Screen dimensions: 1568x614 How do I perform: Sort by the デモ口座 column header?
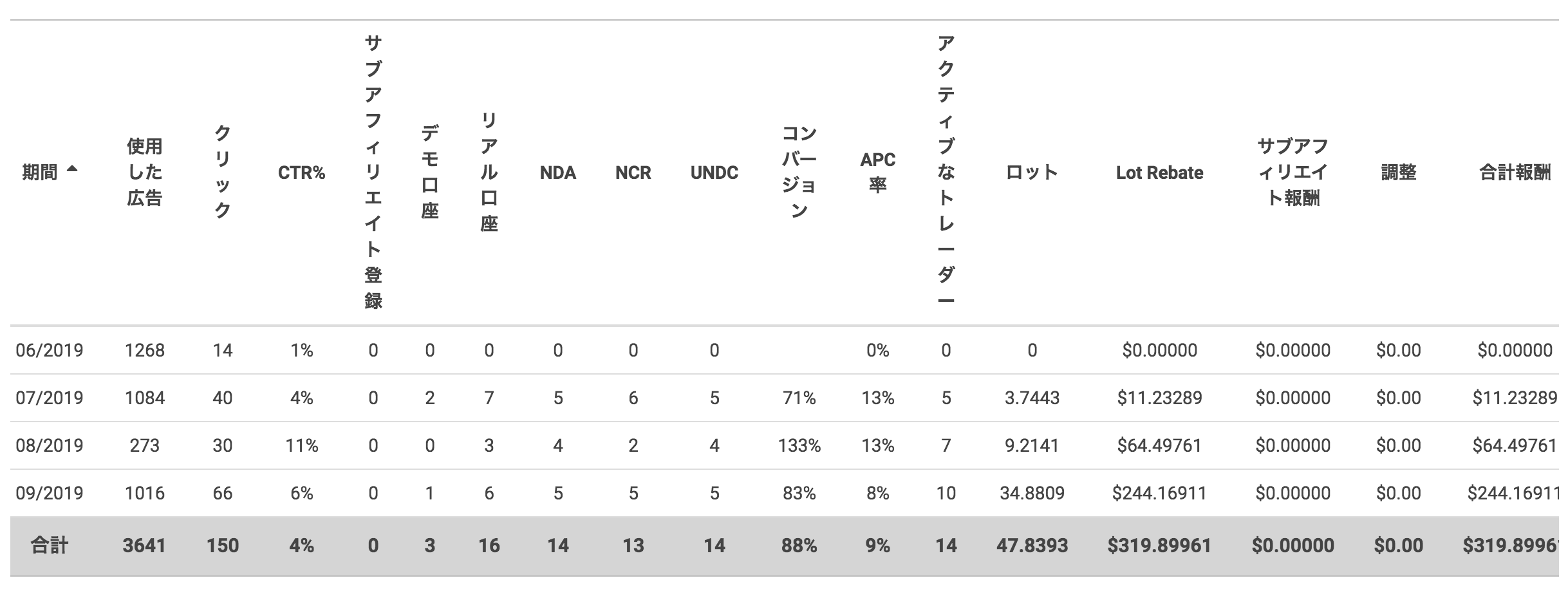429,172
